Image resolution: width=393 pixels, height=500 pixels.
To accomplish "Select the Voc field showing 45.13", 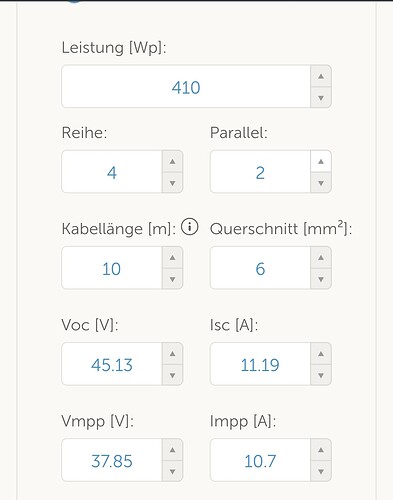I will pos(112,364).
